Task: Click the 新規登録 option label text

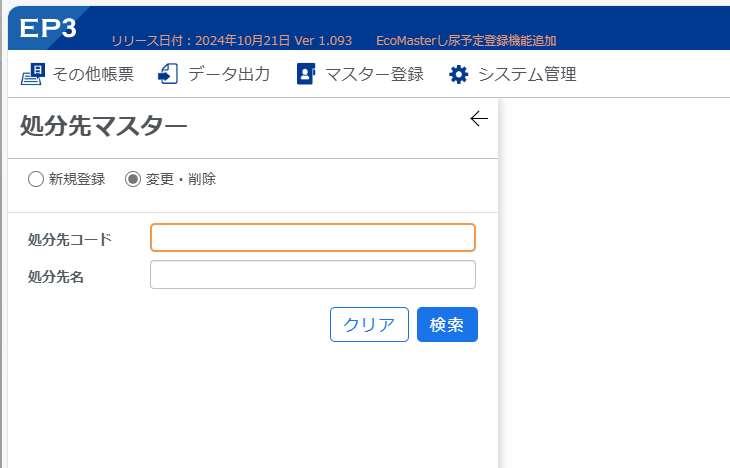Action: 77,179
